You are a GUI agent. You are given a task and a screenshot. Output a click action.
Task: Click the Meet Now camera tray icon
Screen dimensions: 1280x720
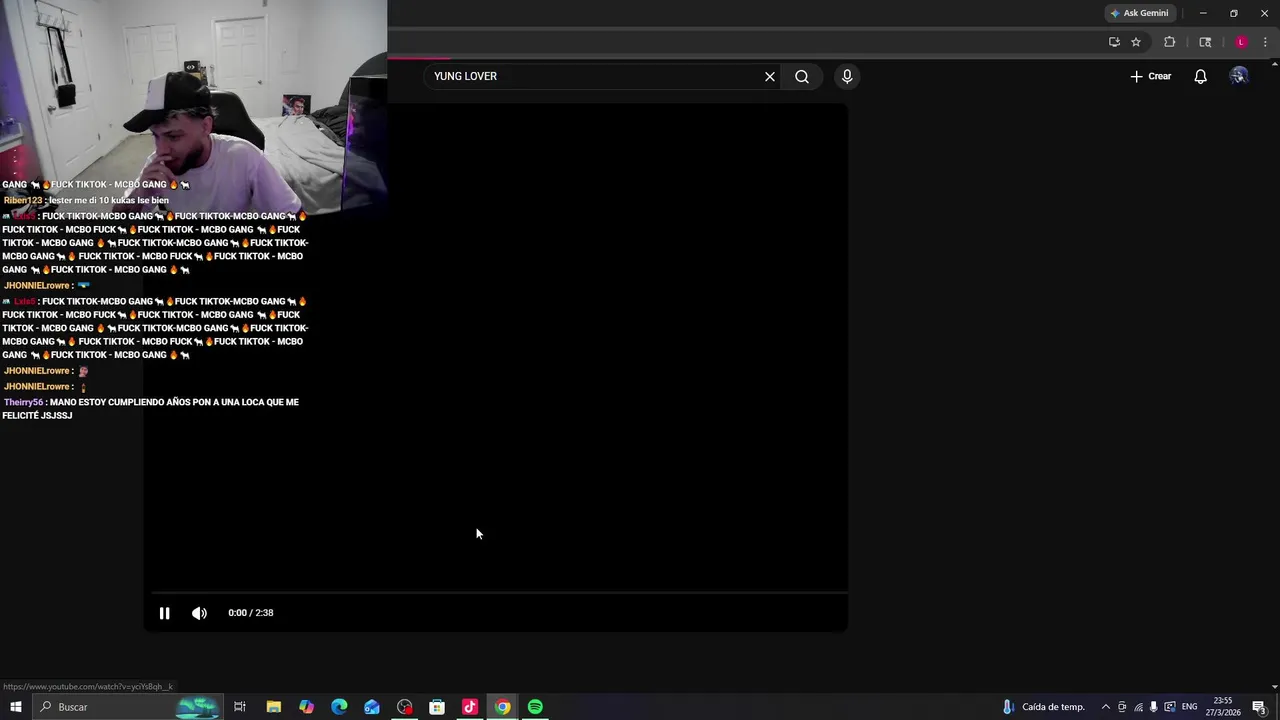[1122, 707]
